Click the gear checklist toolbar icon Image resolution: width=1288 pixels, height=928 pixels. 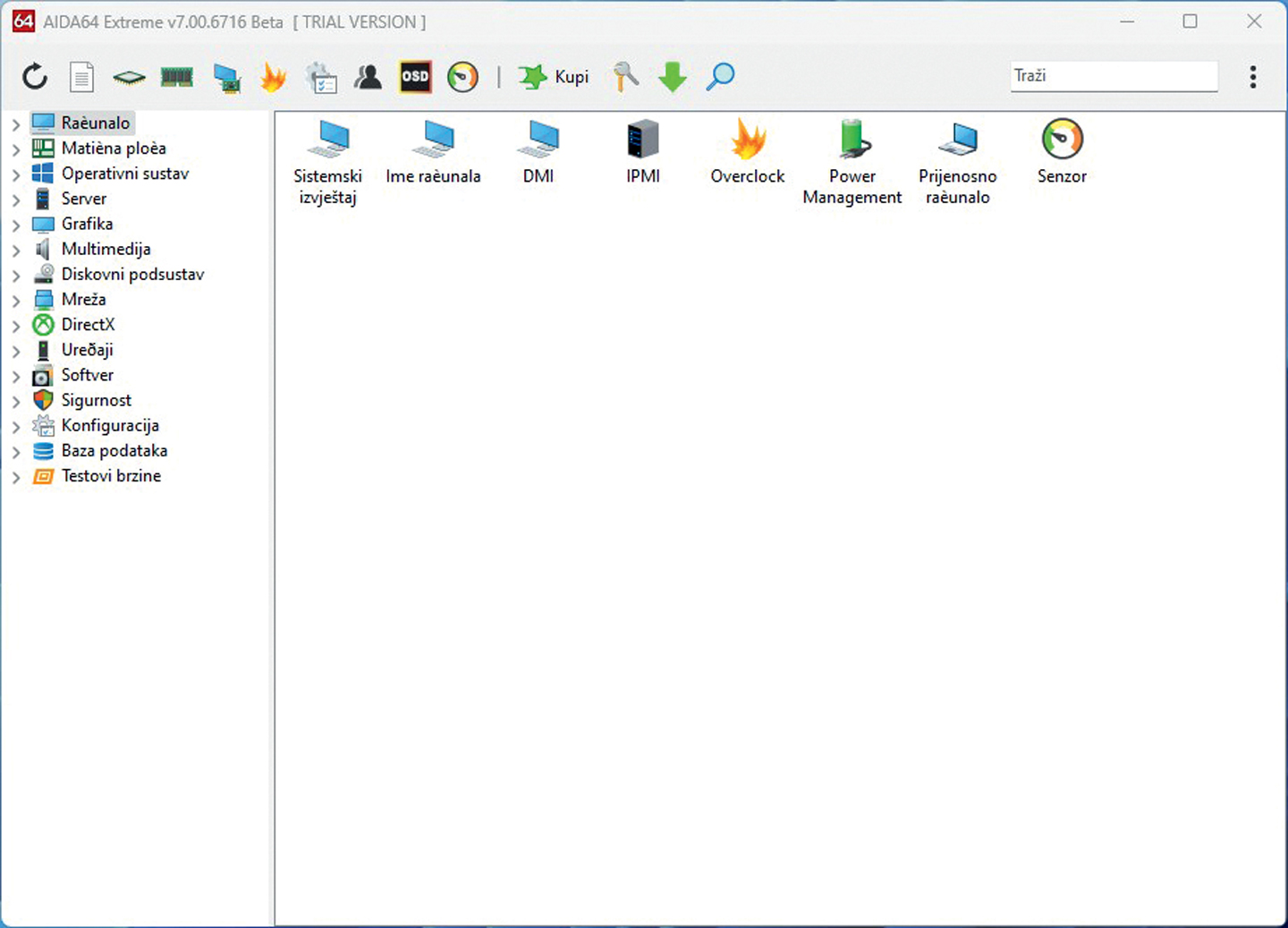[320, 78]
